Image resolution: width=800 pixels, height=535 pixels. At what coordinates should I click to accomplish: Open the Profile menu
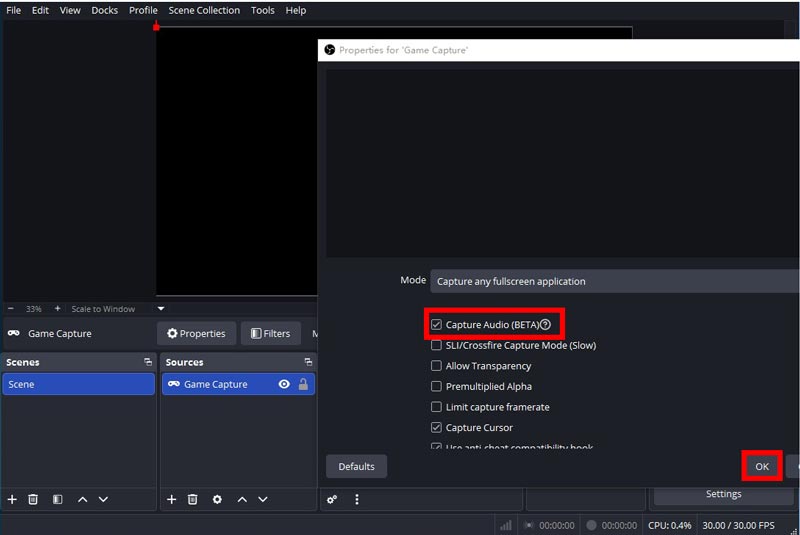143,10
